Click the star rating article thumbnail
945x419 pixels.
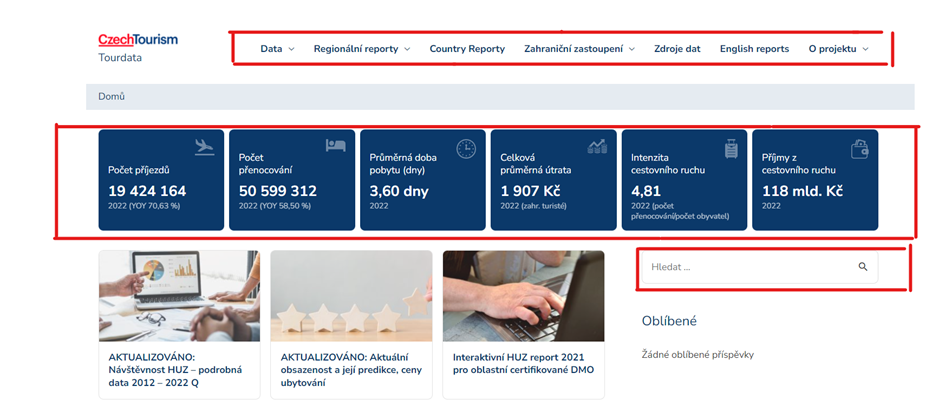coord(351,296)
